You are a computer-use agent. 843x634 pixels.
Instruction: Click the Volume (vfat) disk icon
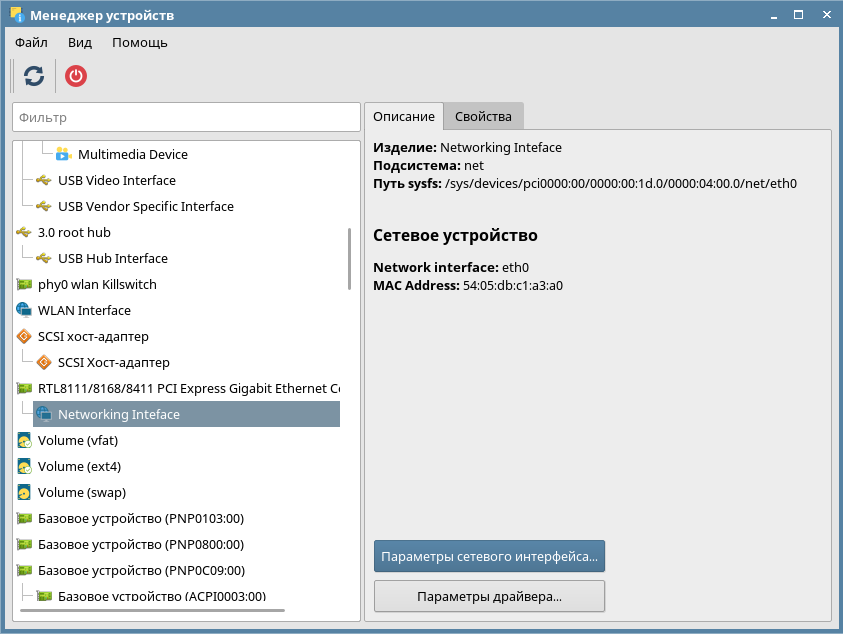click(24, 440)
